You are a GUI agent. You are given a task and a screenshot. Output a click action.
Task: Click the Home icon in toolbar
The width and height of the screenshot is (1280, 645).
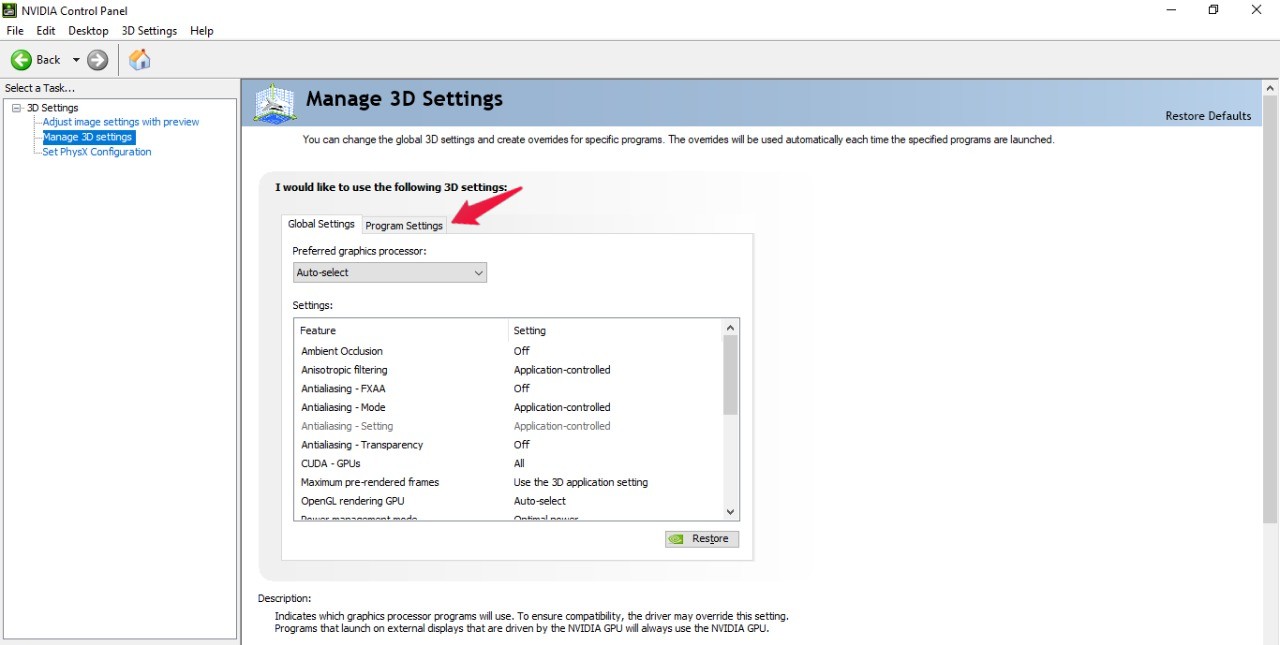click(x=140, y=60)
